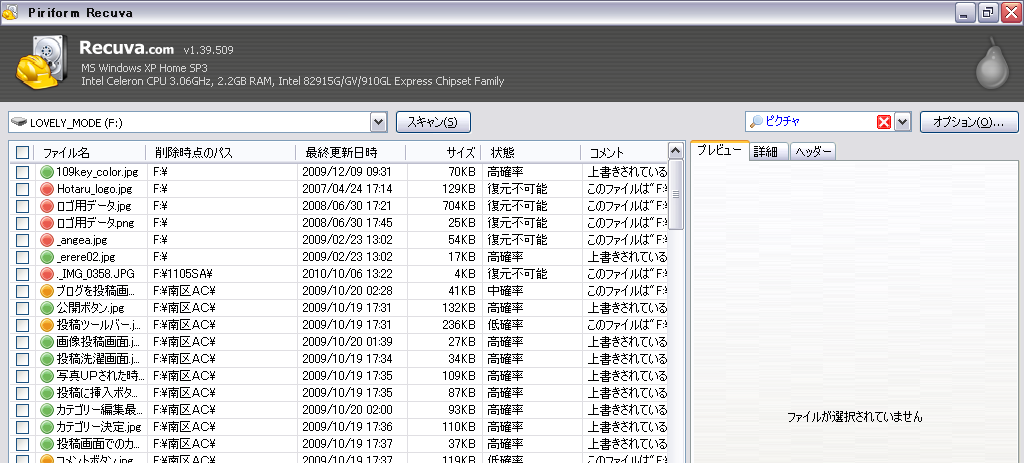Select the file name カテゴリー決定.jpg
This screenshot has width=1024, height=463.
point(99,427)
